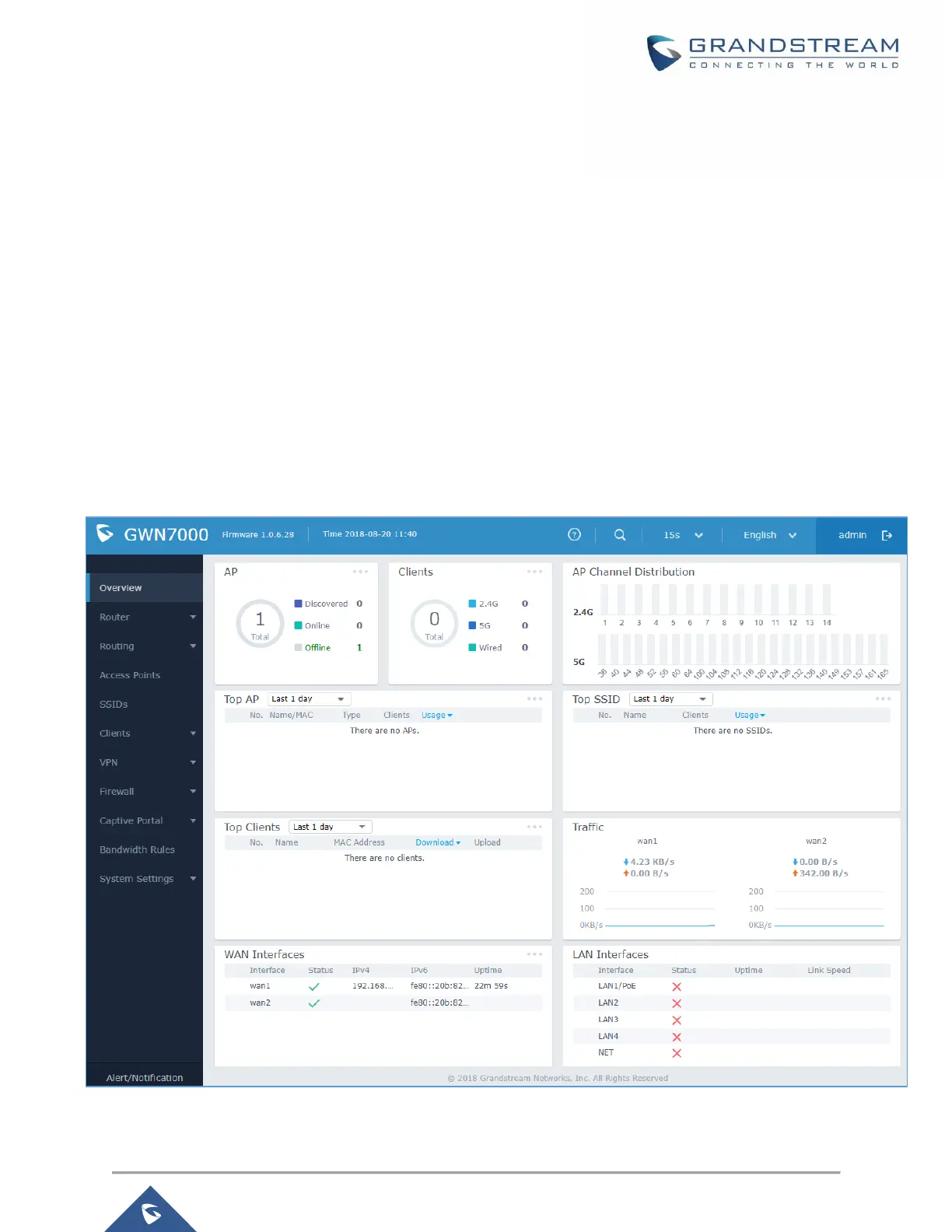Sort Top SSID by Usage column
This screenshot has width=952, height=1232.
pyautogui.click(x=750, y=716)
